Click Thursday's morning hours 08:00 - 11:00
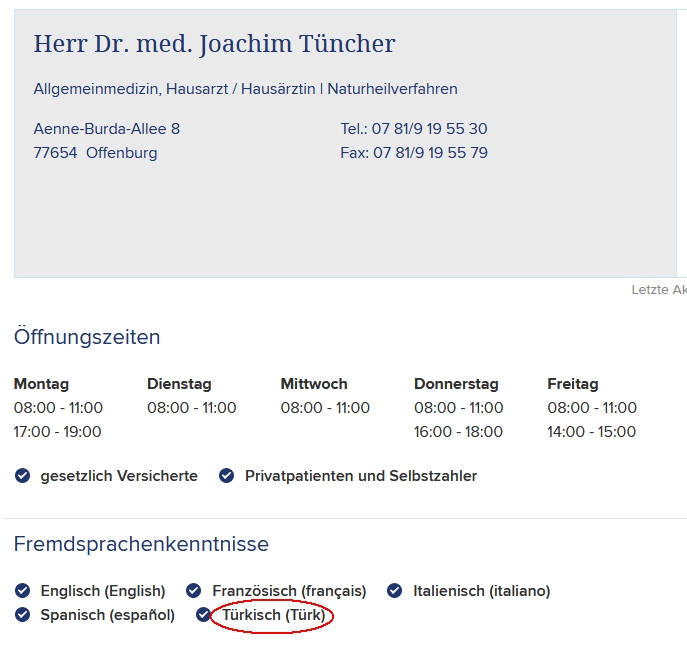 tap(459, 408)
